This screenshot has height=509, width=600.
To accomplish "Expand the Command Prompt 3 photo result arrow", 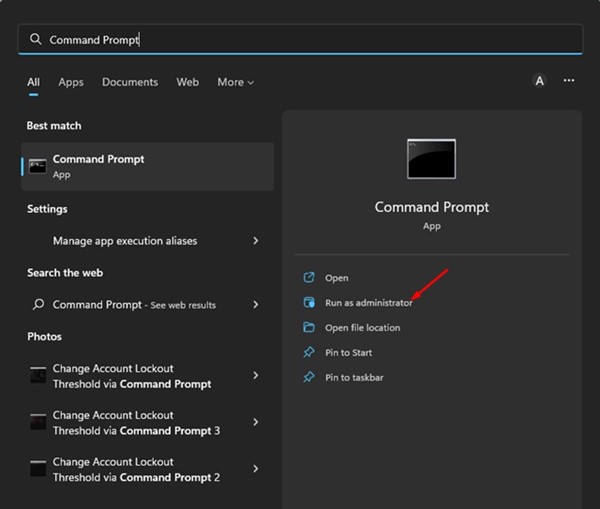I will (x=256, y=422).
